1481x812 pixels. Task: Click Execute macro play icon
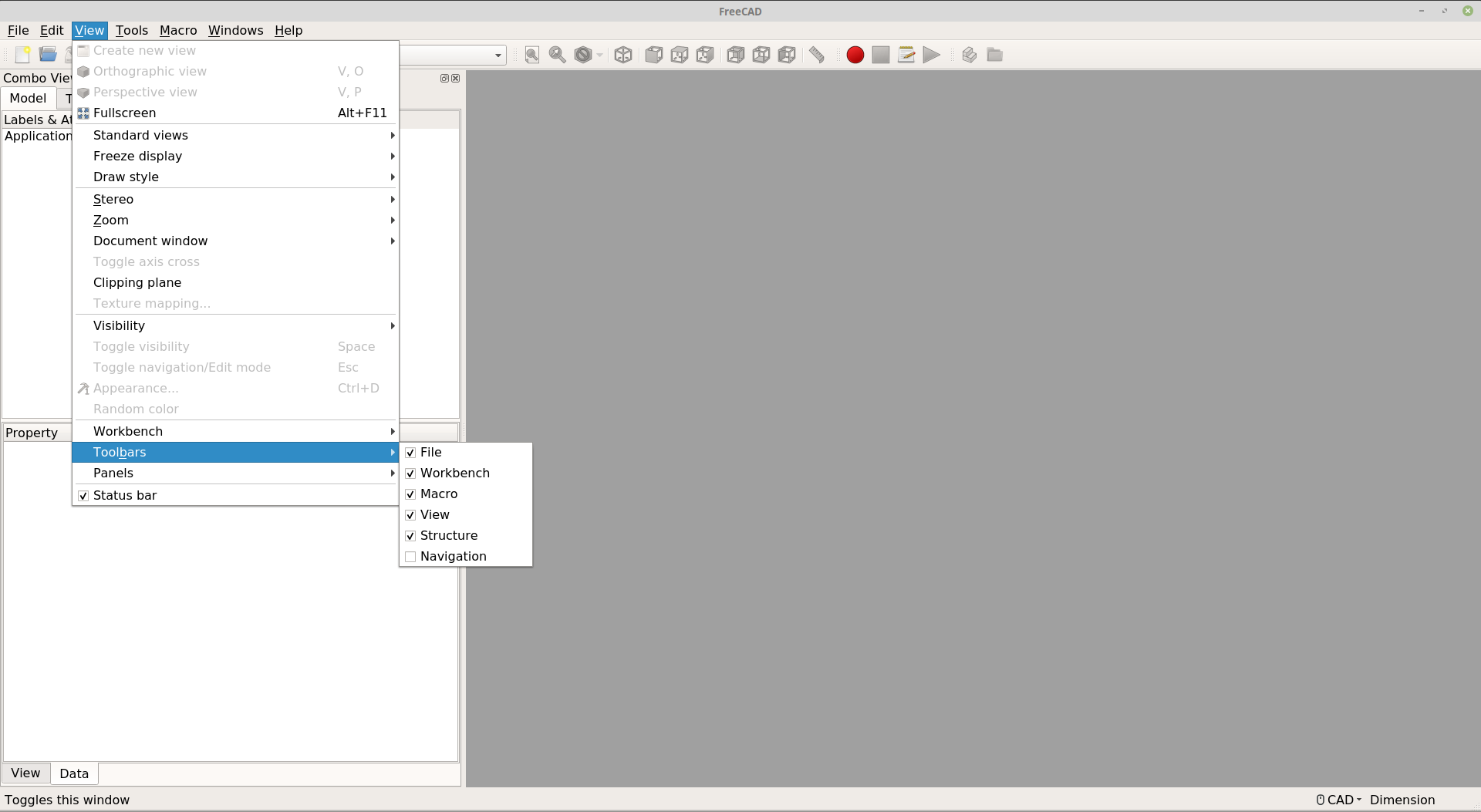(932, 55)
